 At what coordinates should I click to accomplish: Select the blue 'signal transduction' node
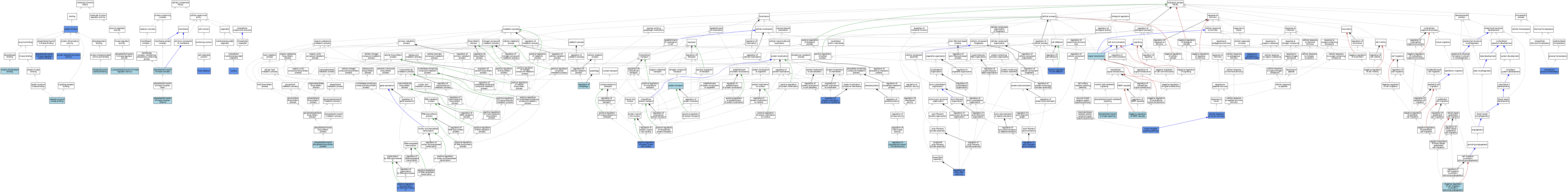pyautogui.click(x=1096, y=56)
